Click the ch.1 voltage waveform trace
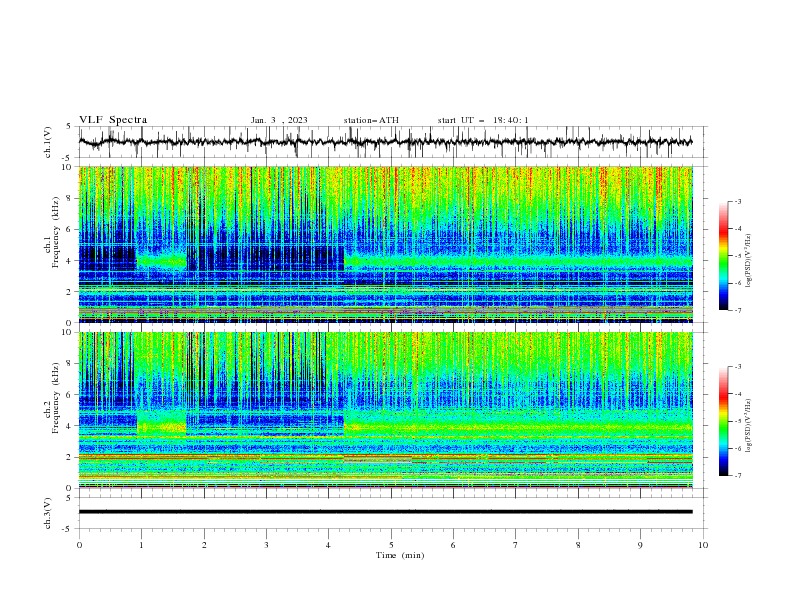Viewport: 792px width, 612px height. pyautogui.click(x=385, y=142)
